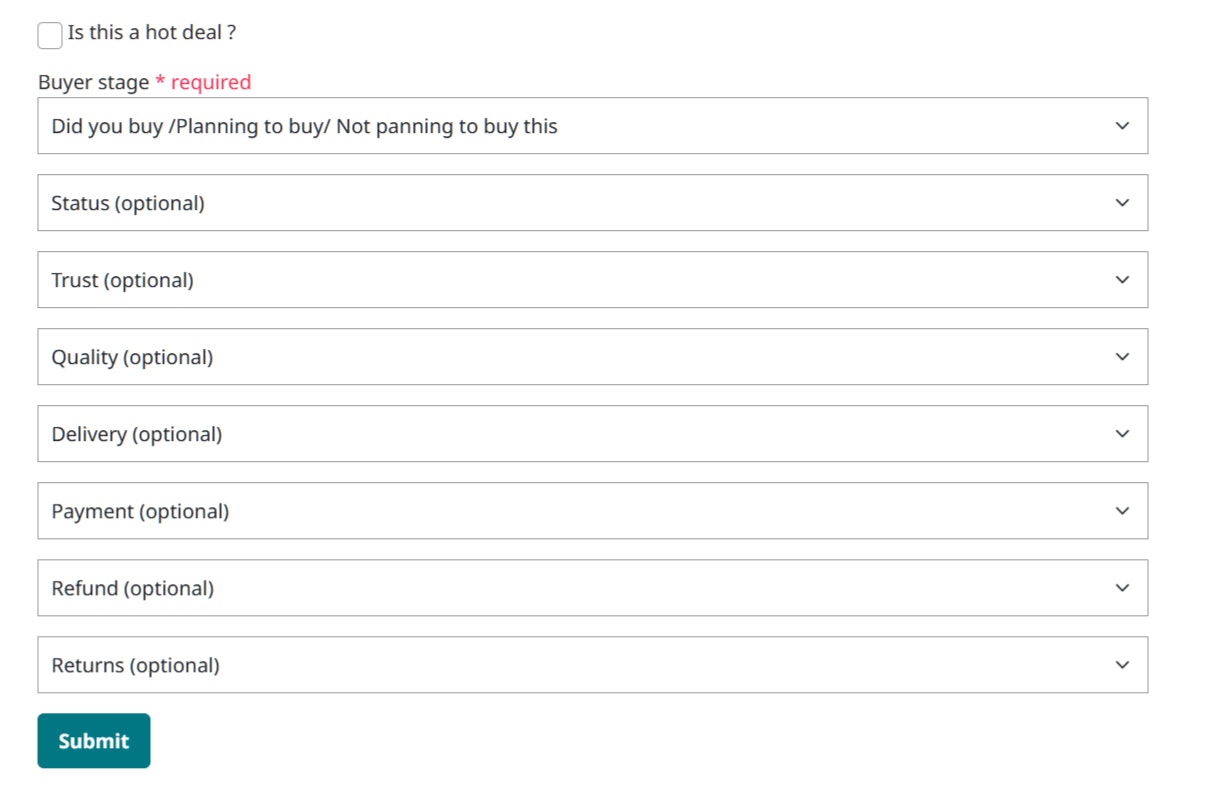
Task: Open the Trust (optional) dropdown
Action: tap(592, 280)
